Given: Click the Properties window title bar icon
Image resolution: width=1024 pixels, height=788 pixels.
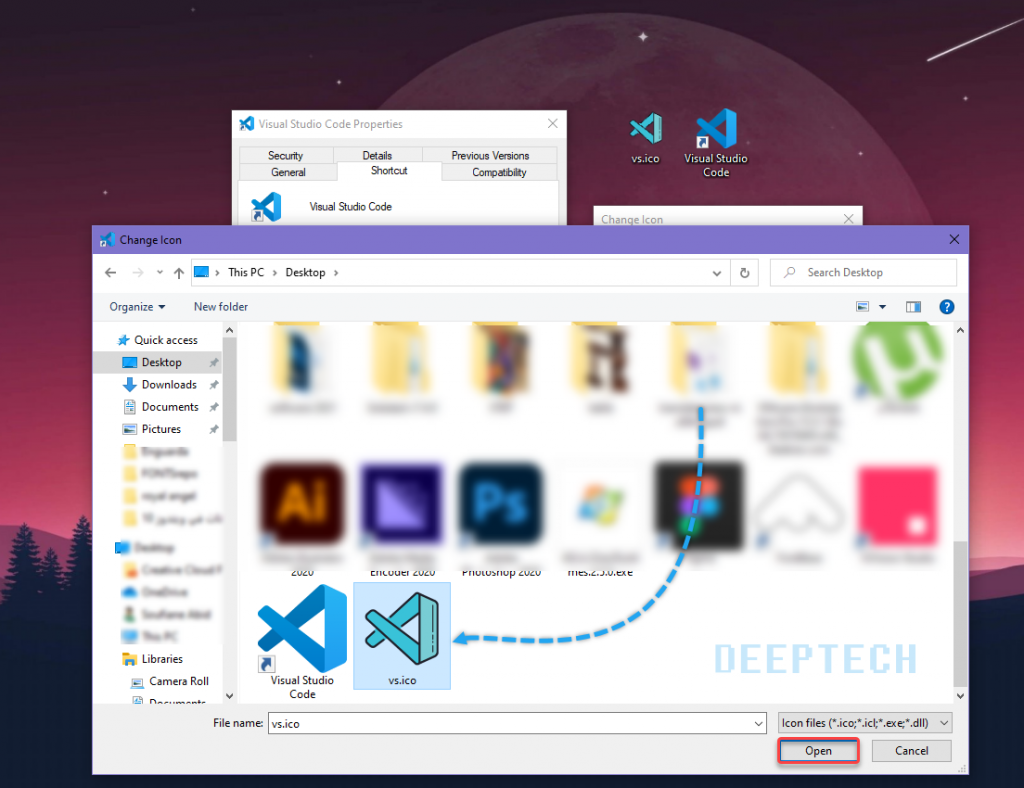Looking at the screenshot, I should click(246, 123).
